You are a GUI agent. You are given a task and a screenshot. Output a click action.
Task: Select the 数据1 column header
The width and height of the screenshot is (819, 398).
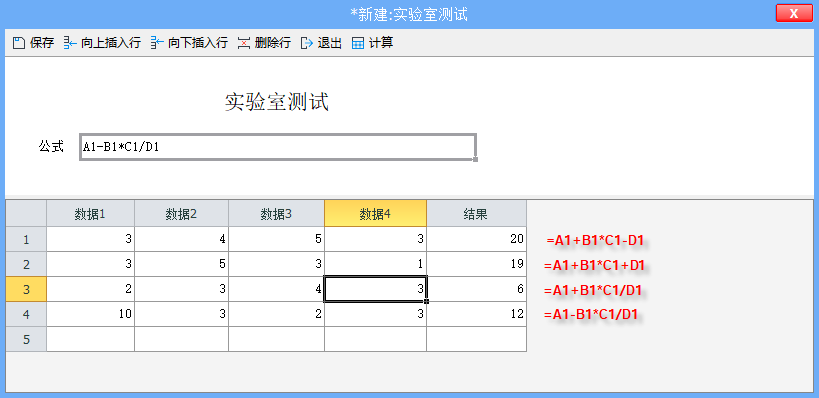point(90,214)
